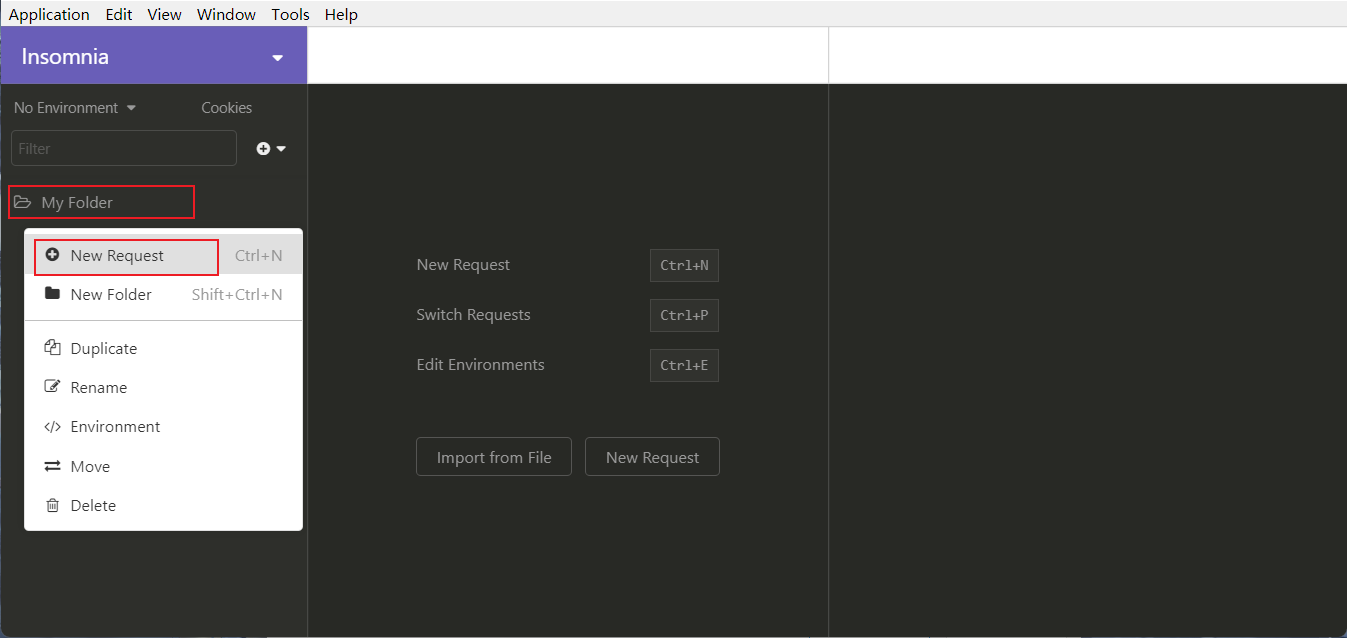Select the My Folder tree item
This screenshot has width=1347, height=638.
tap(101, 202)
